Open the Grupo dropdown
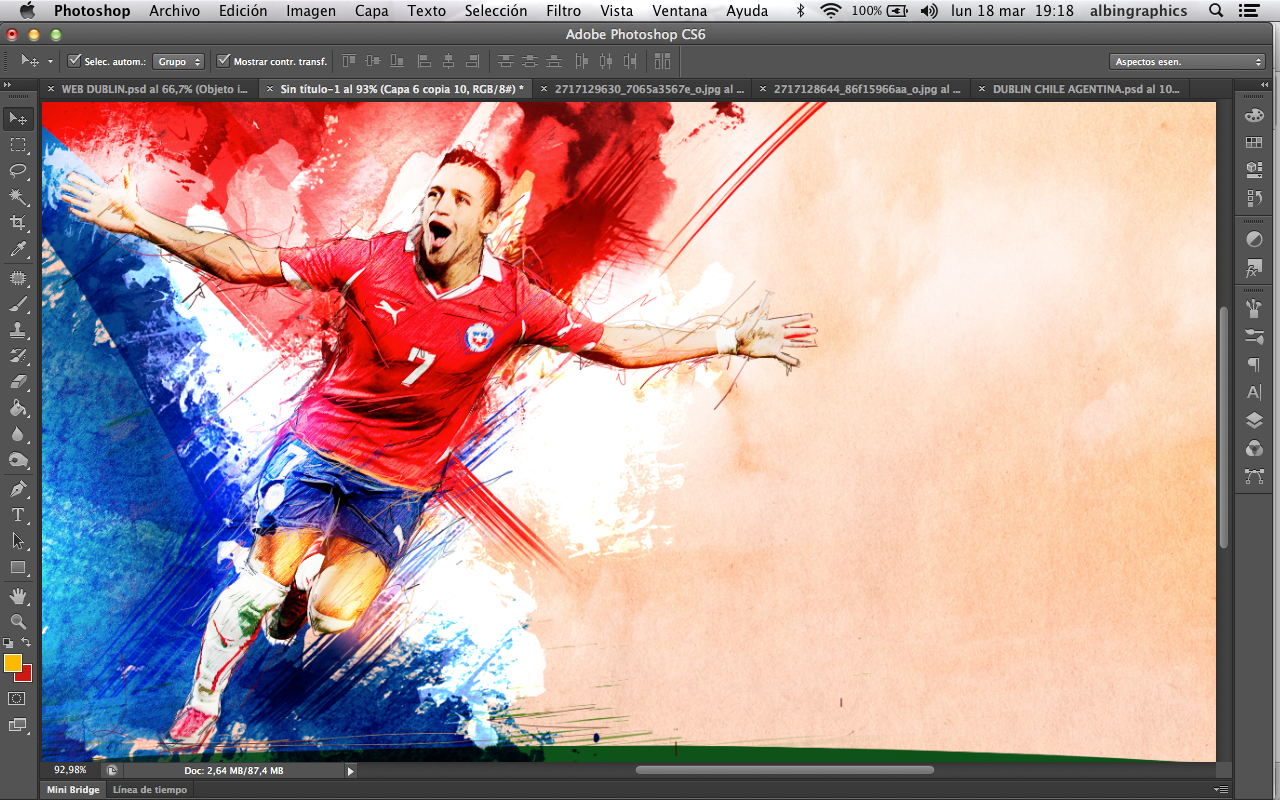Image resolution: width=1280 pixels, height=800 pixels. click(x=180, y=61)
